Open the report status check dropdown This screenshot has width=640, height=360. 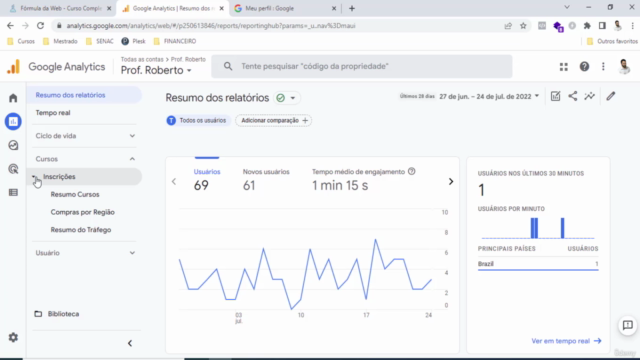286,98
